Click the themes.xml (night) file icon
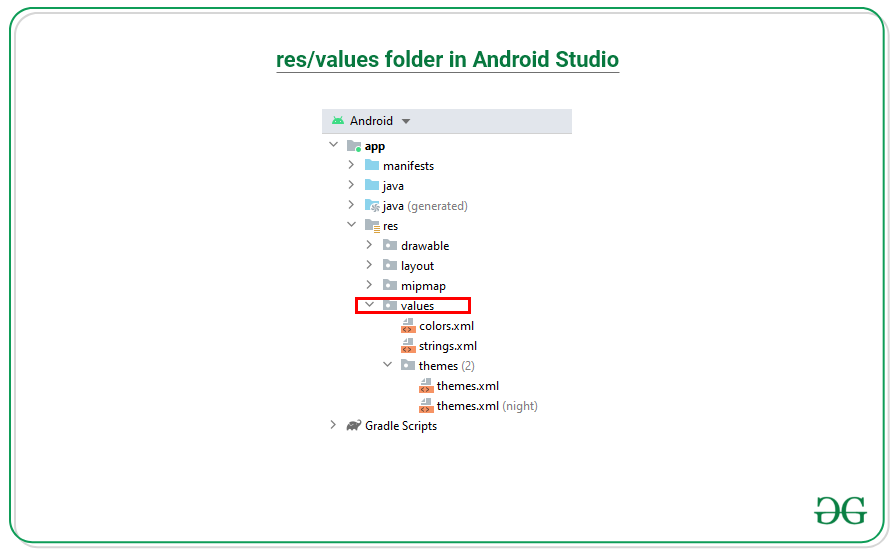894x551 pixels. (426, 406)
